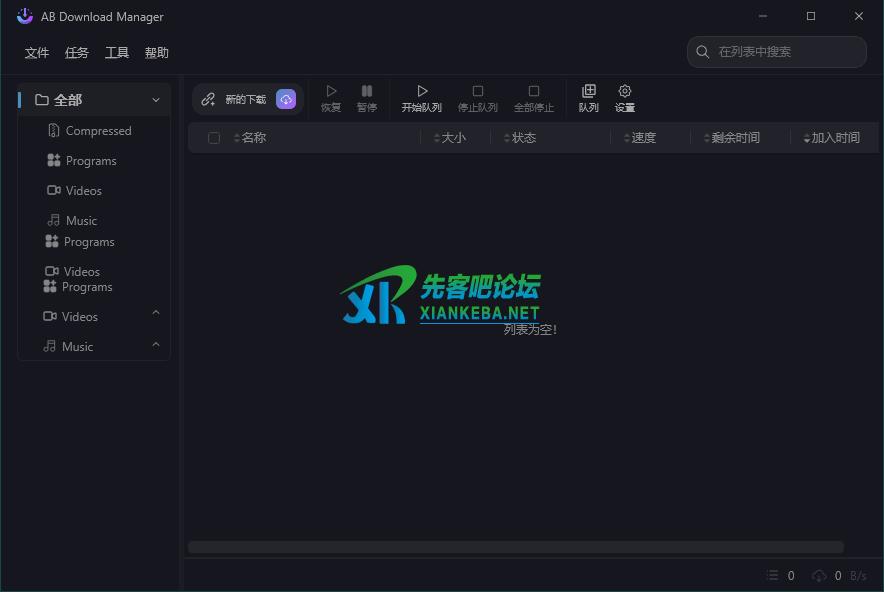Viewport: 884px width, 592px height.
Task: Open the 工具 menu
Action: pos(117,53)
